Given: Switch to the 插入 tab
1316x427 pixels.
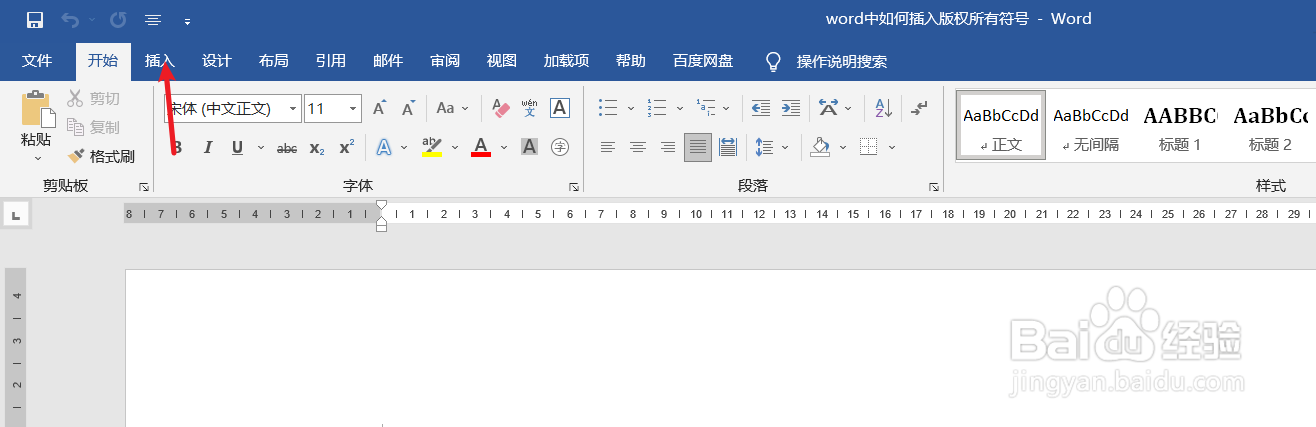Looking at the screenshot, I should (159, 61).
